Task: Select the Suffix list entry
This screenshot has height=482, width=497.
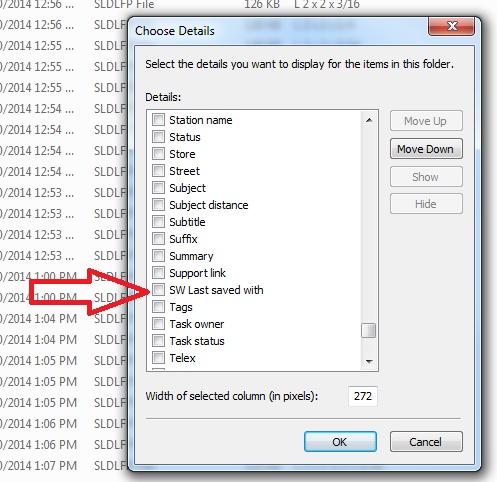Action: pos(183,239)
